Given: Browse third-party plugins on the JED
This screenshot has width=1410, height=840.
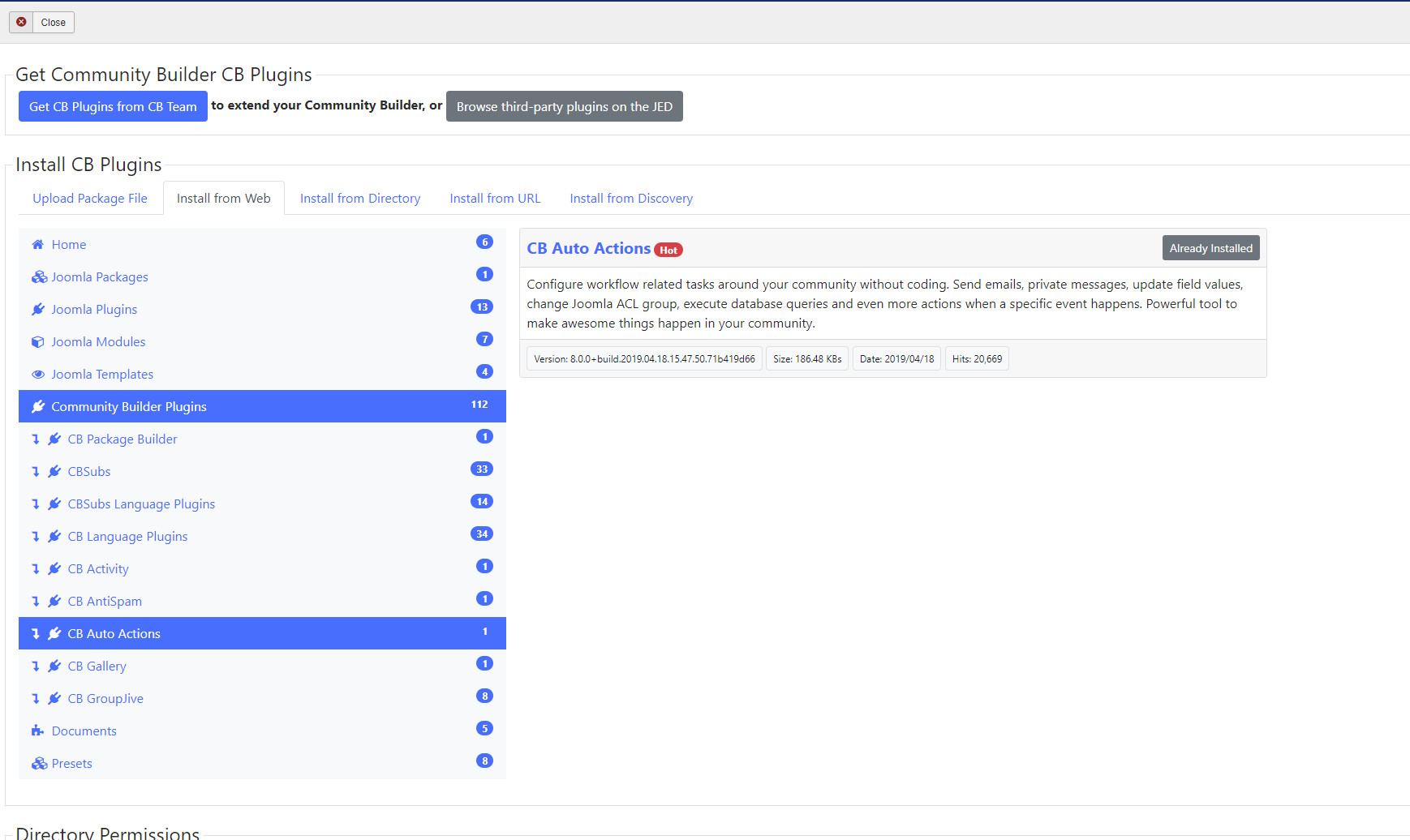Looking at the screenshot, I should [x=565, y=106].
